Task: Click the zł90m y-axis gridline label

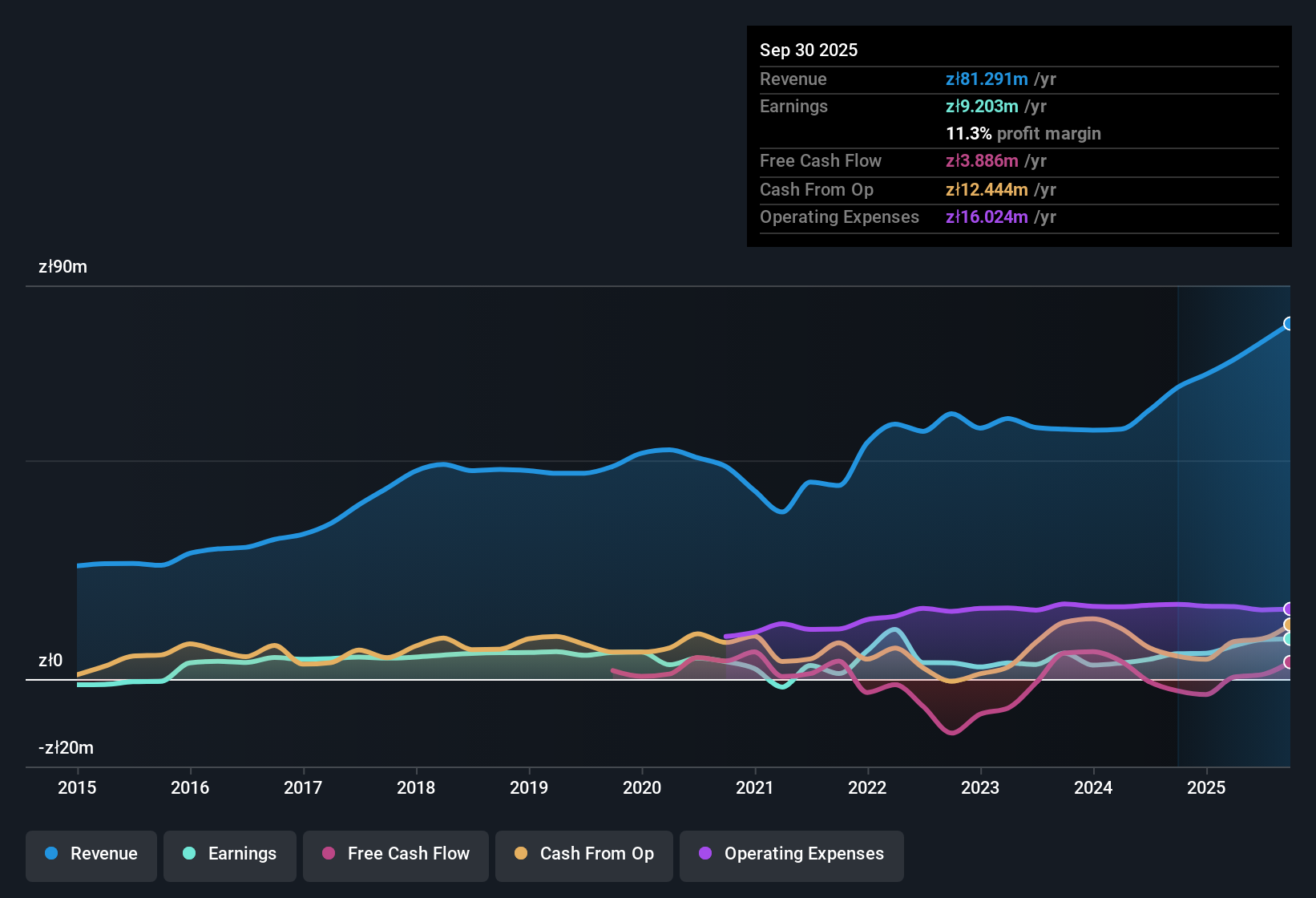Action: click(63, 266)
